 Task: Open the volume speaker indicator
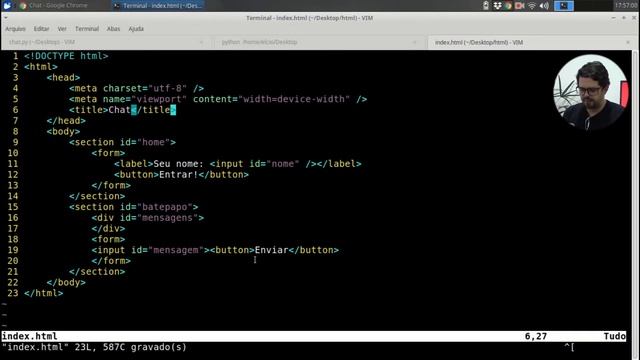544,5
